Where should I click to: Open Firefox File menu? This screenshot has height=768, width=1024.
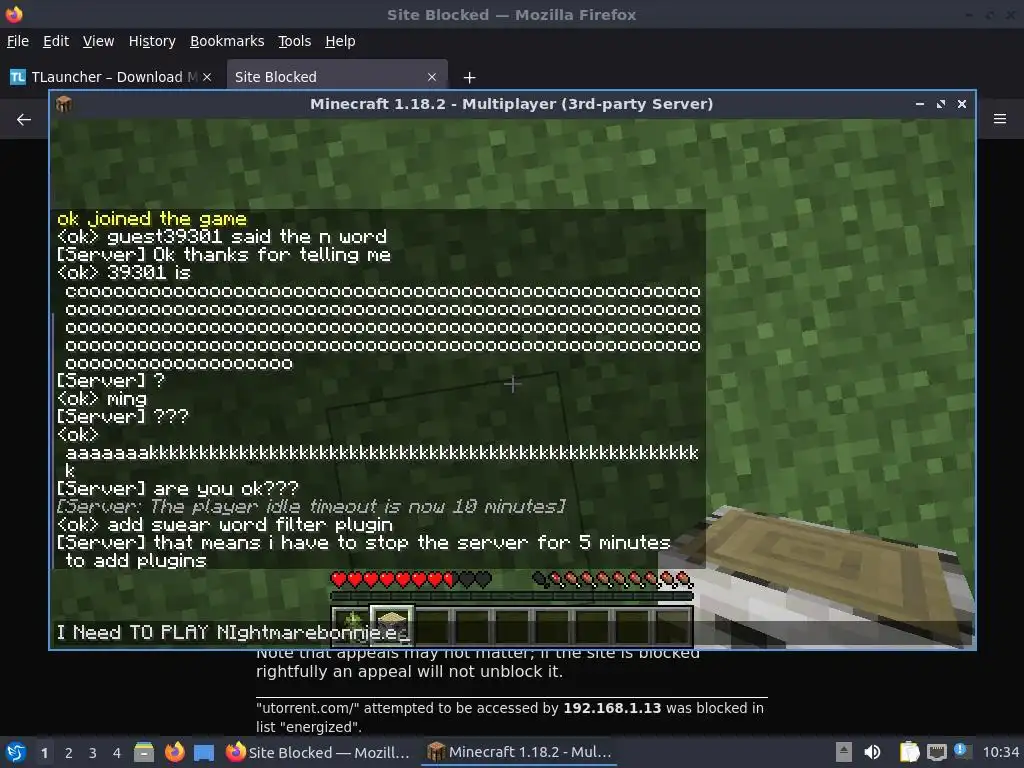pos(18,41)
